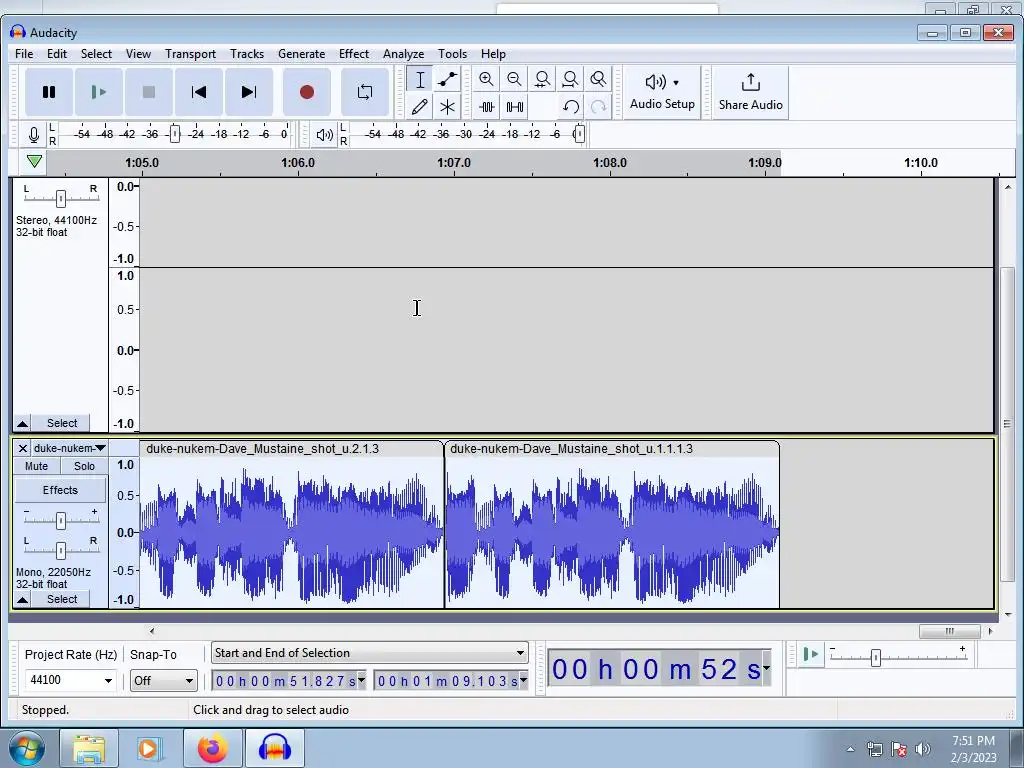This screenshot has width=1024, height=768.
Task: Open selection end time format arrow
Action: 523,680
